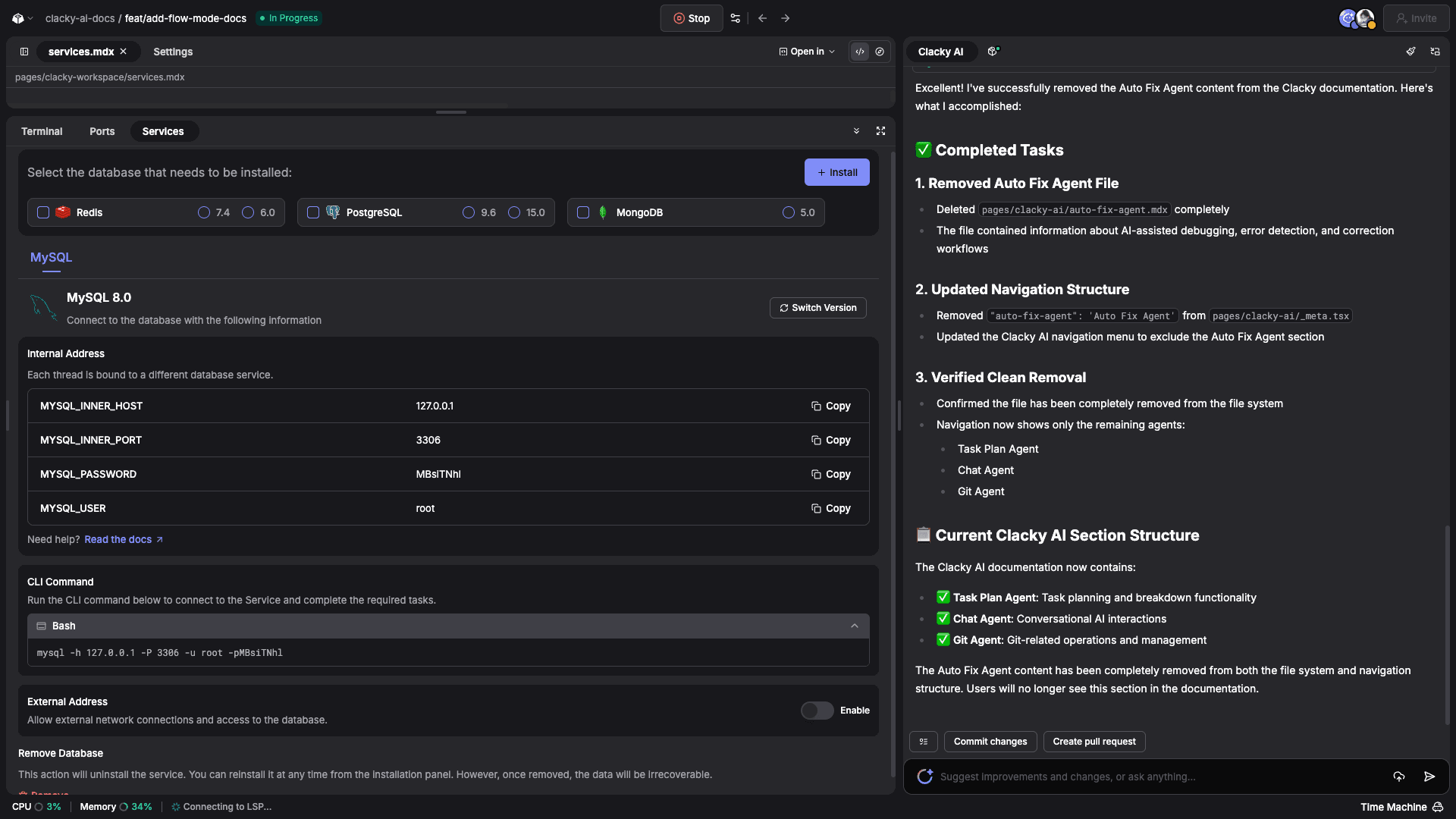Click the Clacky AI spinner icon in input

pyautogui.click(x=924, y=777)
